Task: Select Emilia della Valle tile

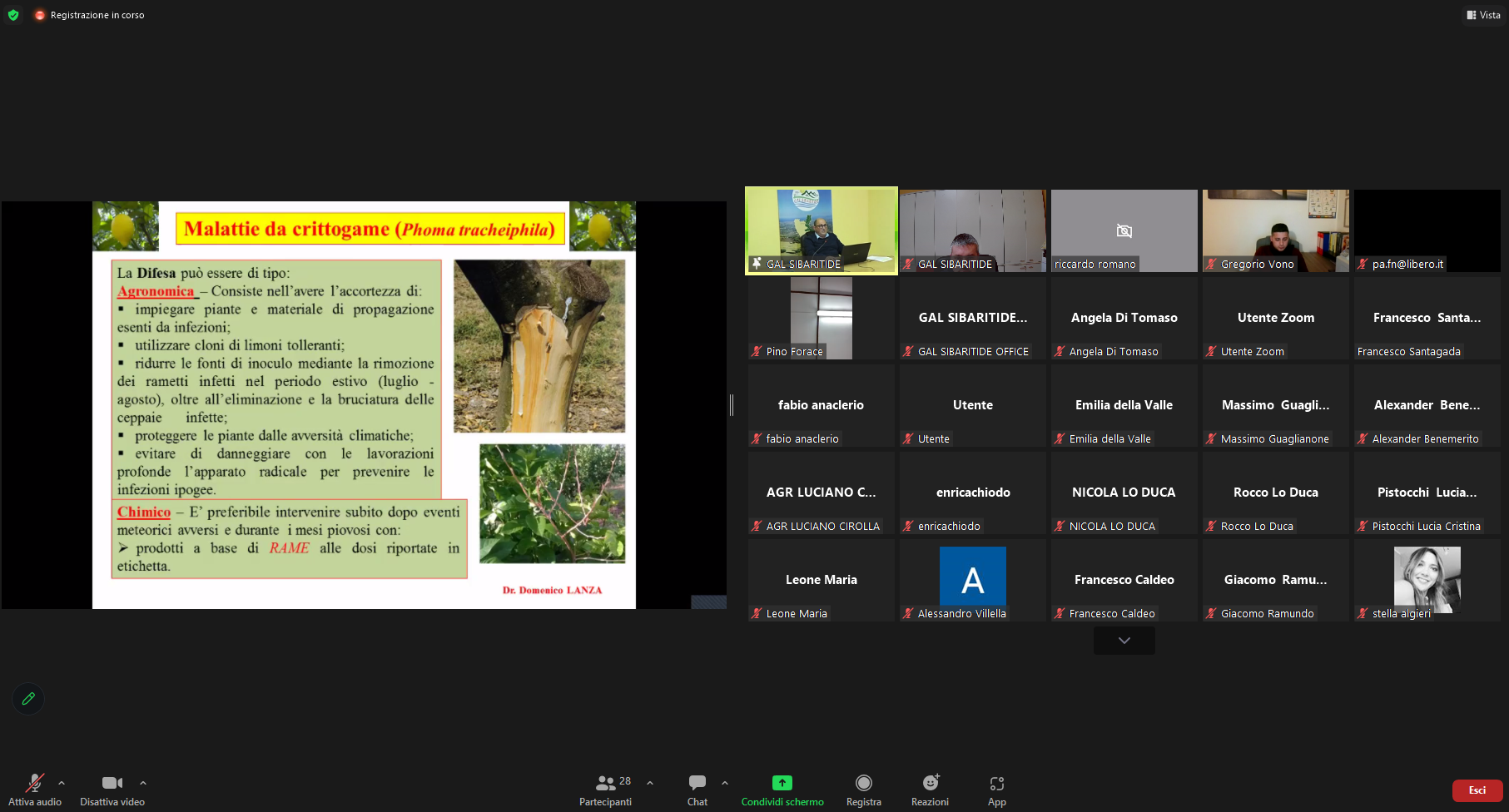Action: (1124, 405)
